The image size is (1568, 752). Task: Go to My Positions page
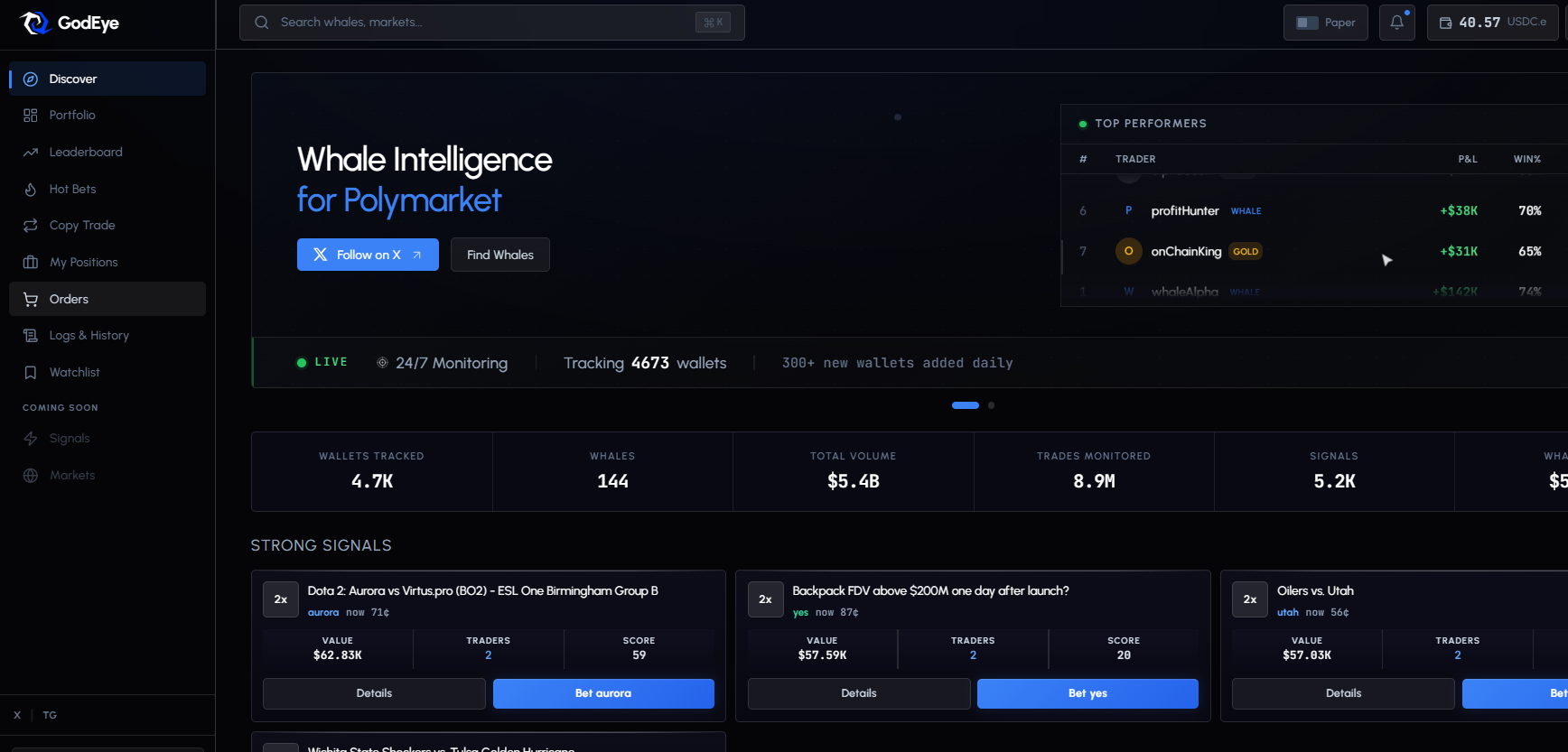(107, 263)
